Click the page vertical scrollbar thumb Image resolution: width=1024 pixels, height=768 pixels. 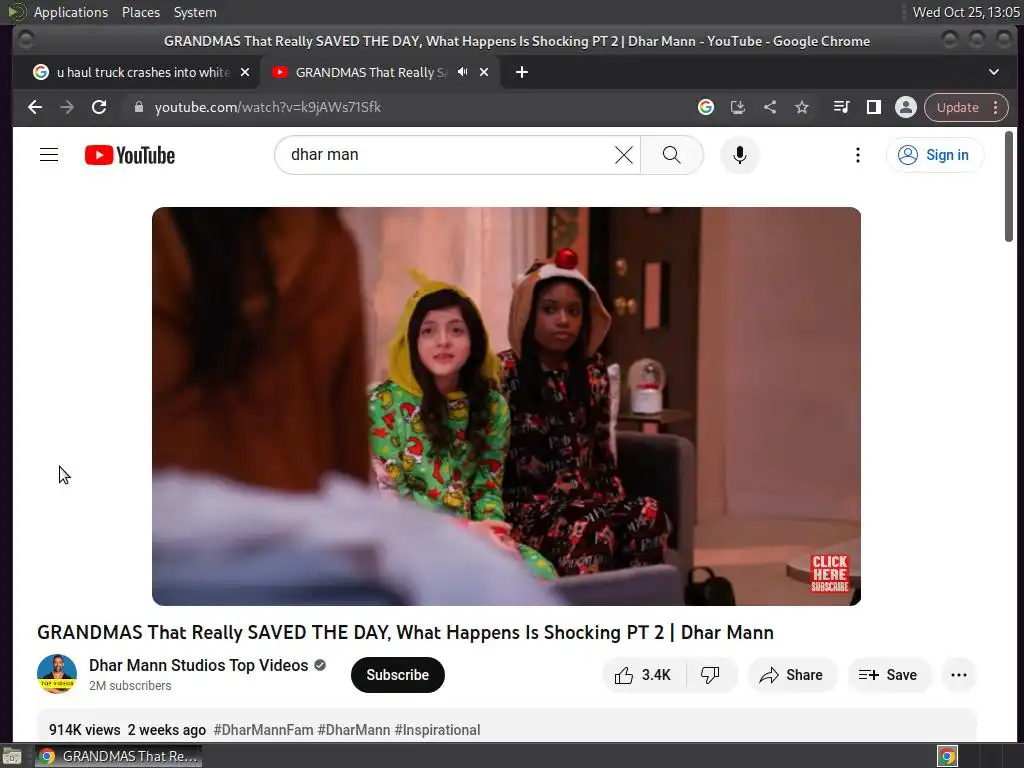pos(1009,187)
